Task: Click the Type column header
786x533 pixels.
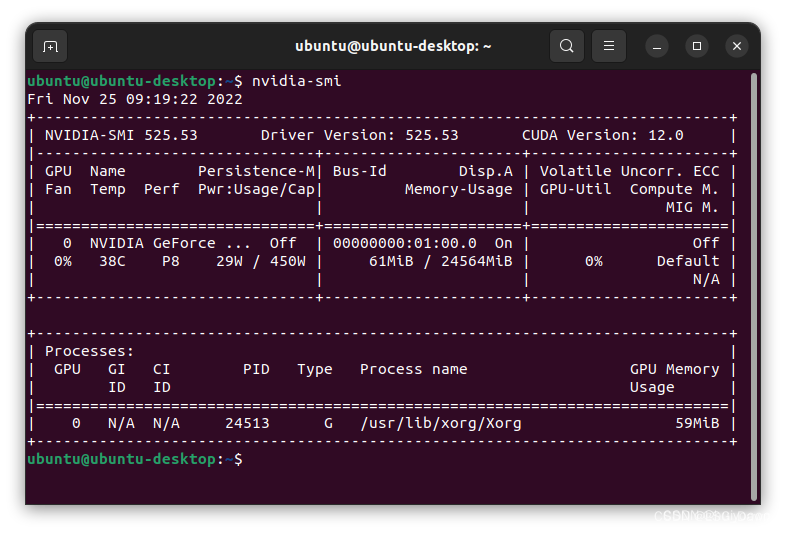Action: coord(315,370)
